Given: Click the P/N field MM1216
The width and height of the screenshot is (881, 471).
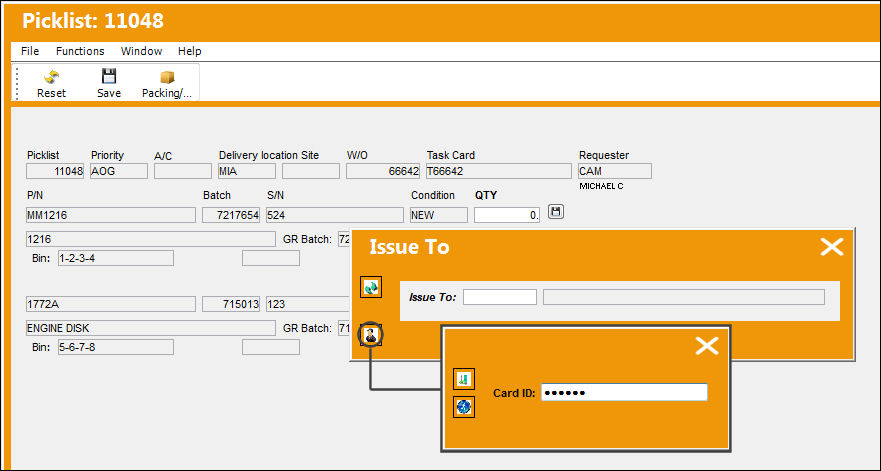Looking at the screenshot, I should tap(111, 215).
